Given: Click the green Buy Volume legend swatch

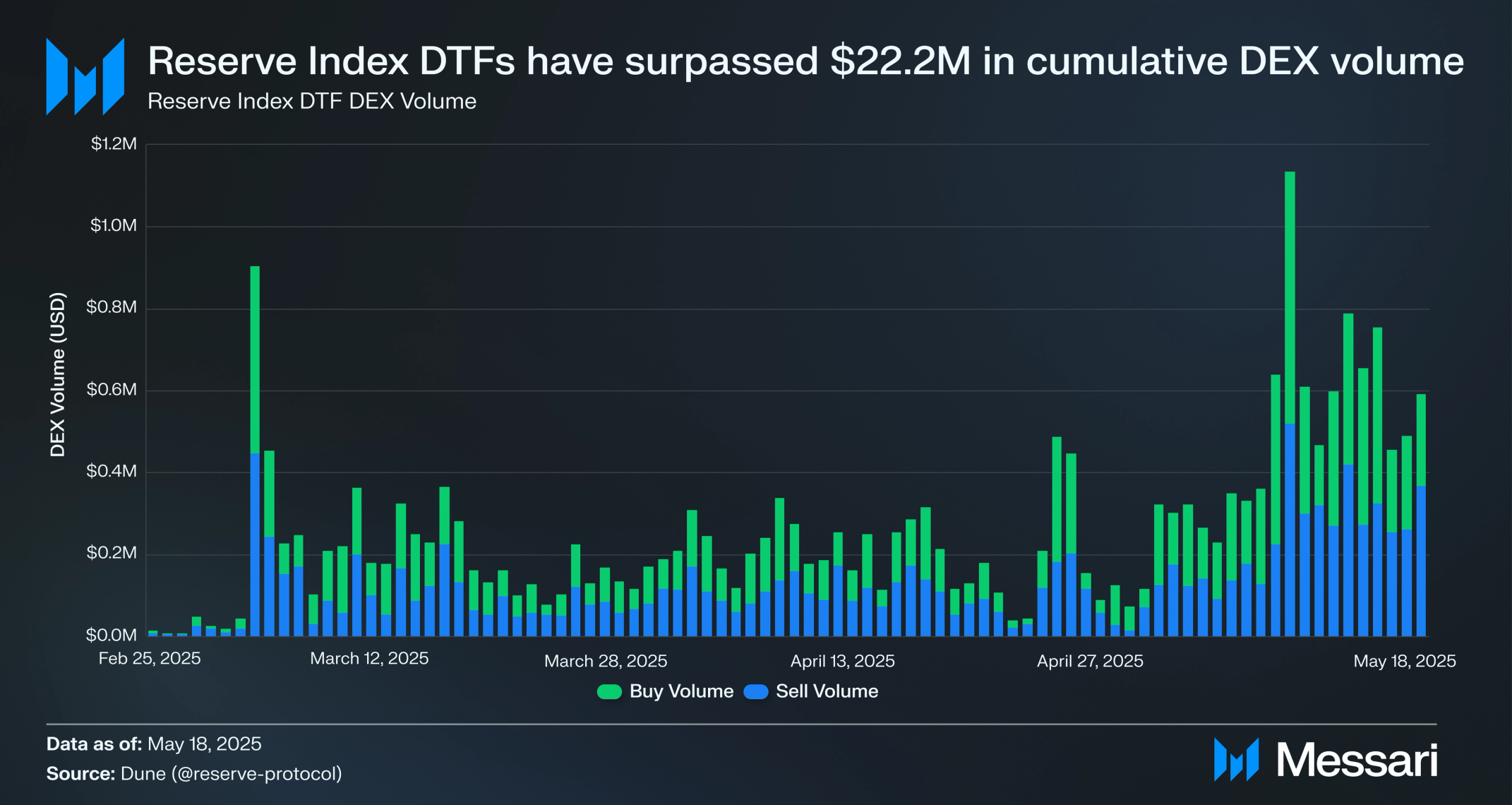Looking at the screenshot, I should pos(609,692).
